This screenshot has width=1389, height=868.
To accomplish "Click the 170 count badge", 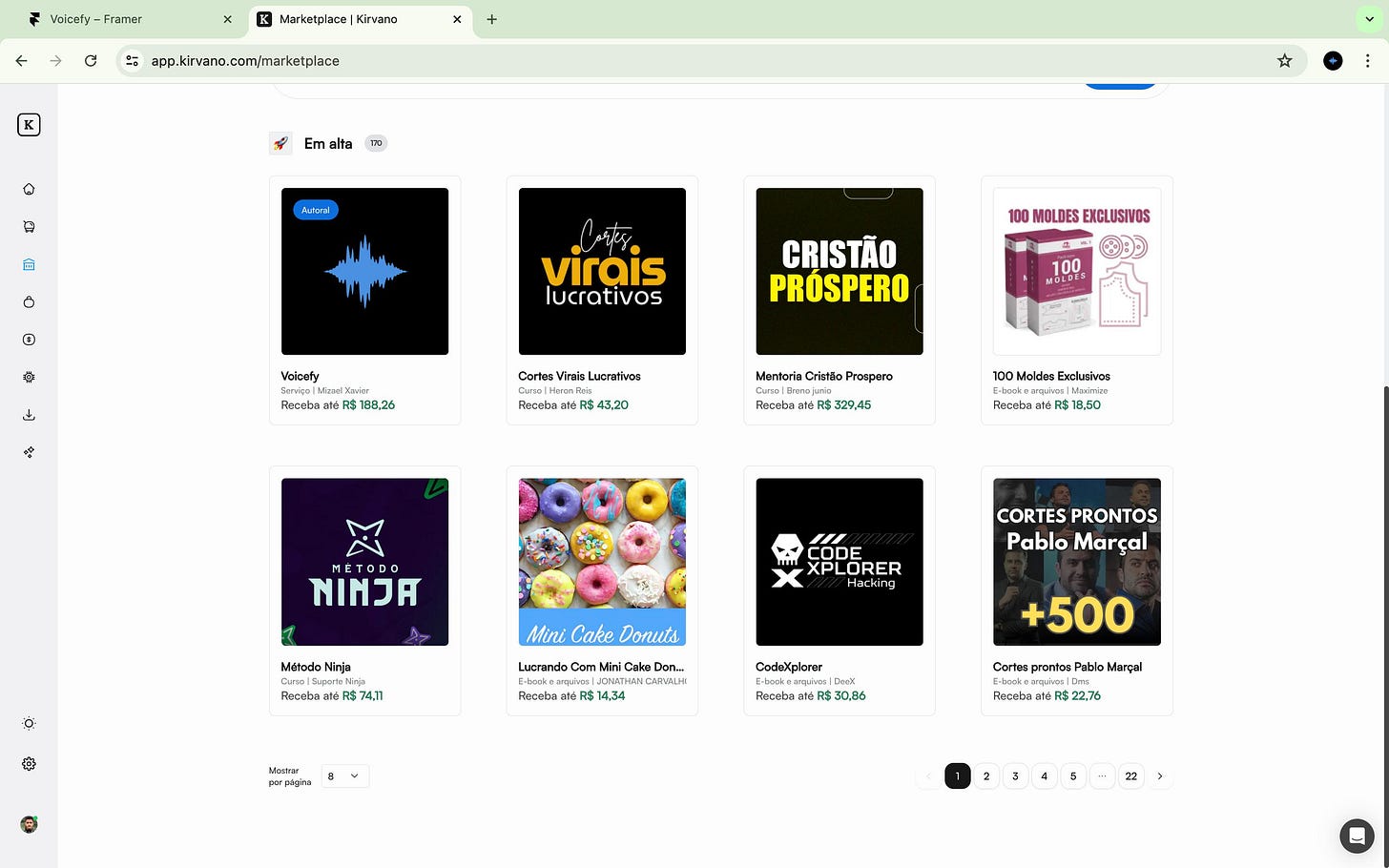I will [x=376, y=144].
